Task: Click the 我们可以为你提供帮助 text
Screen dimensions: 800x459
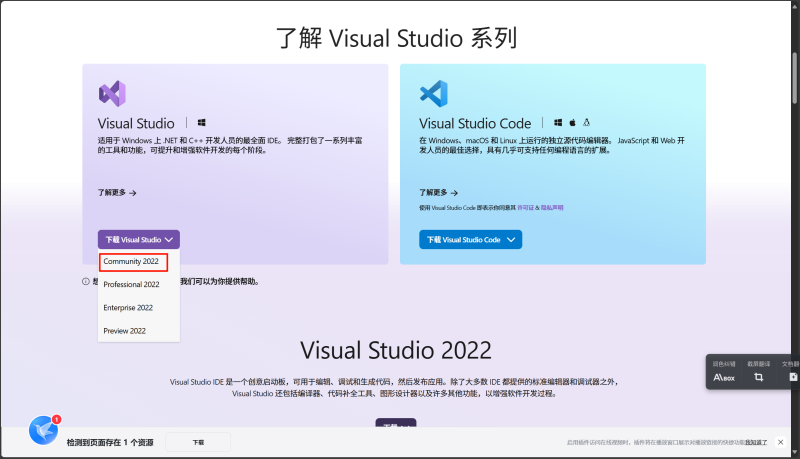Action: tap(220, 282)
